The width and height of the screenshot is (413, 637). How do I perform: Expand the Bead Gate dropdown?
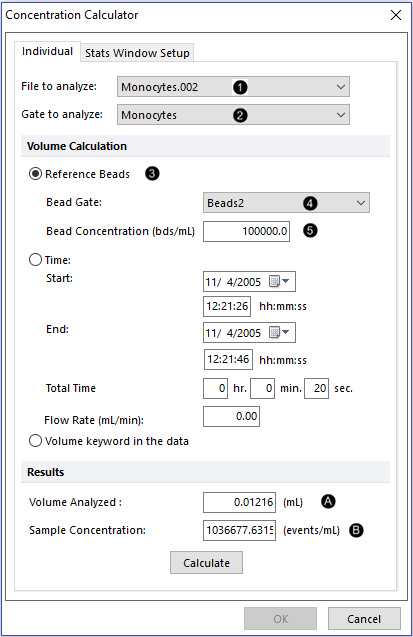[286, 203]
